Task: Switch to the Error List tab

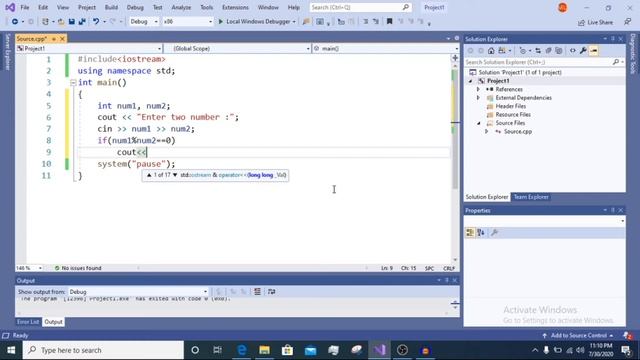Action: tap(28, 322)
